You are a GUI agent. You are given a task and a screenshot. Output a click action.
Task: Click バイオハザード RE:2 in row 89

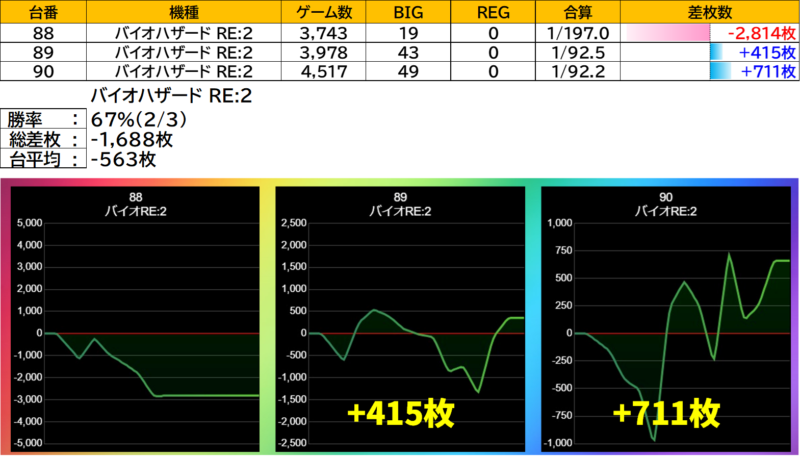(x=184, y=53)
